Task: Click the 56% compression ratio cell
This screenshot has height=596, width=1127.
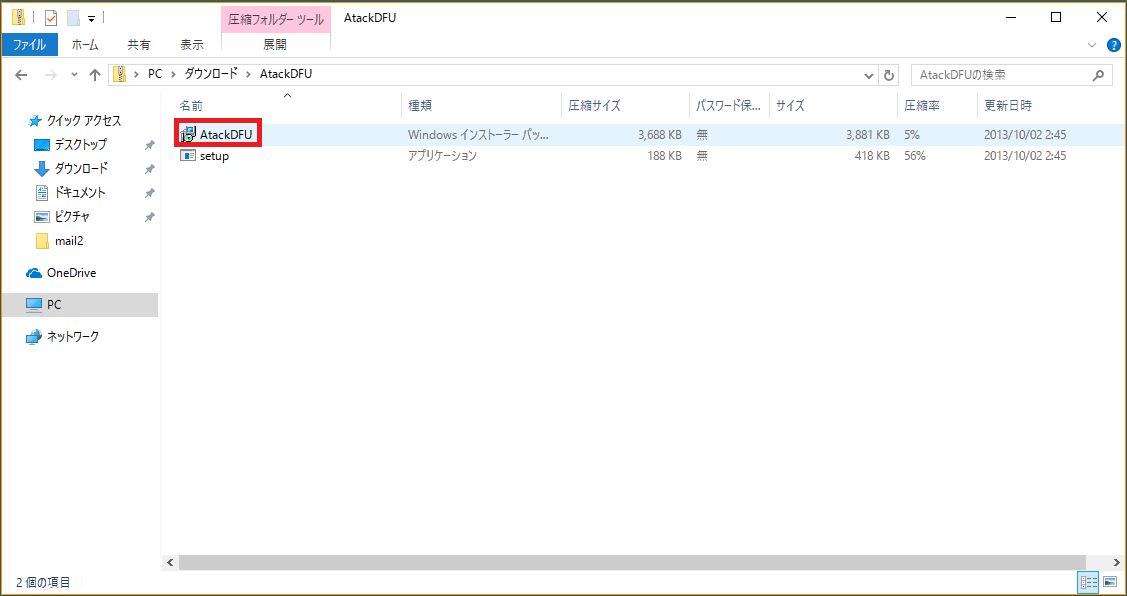Action: 915,155
